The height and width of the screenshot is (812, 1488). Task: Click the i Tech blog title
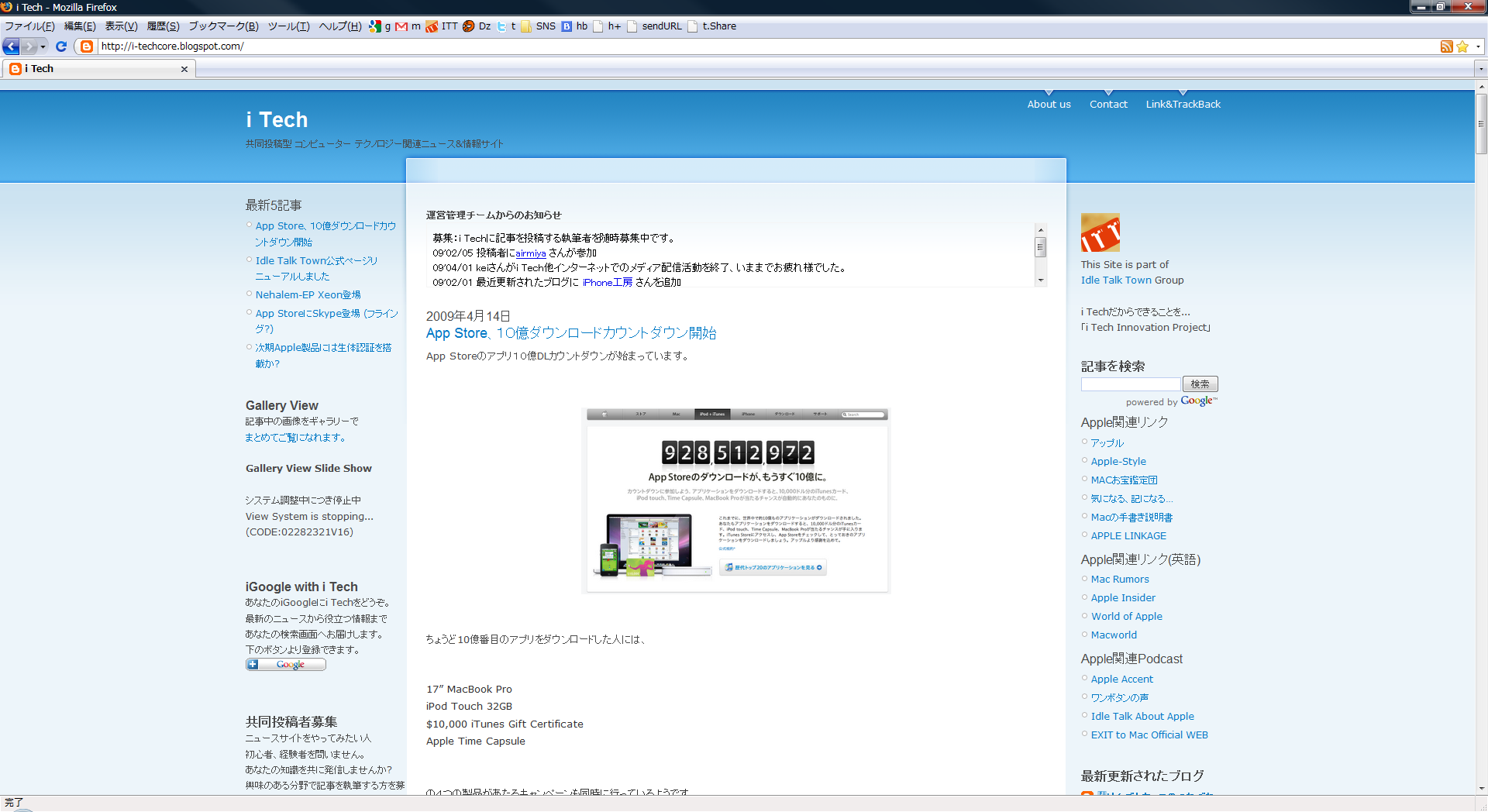(x=277, y=120)
